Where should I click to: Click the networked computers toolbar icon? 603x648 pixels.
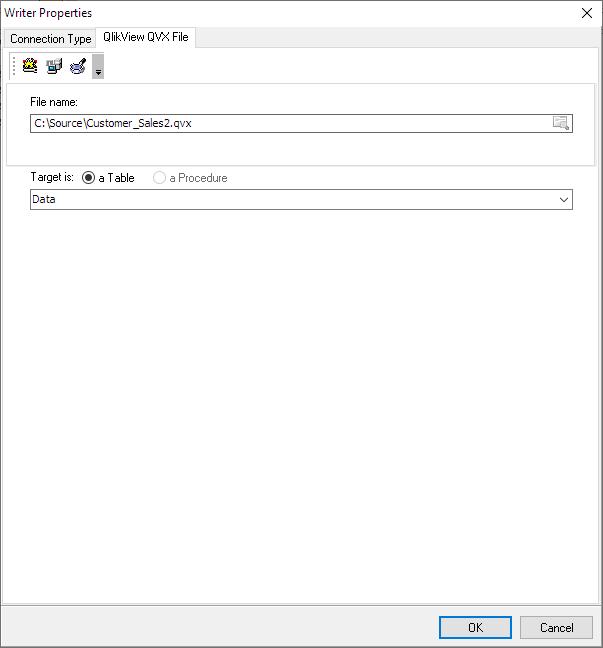coord(54,66)
